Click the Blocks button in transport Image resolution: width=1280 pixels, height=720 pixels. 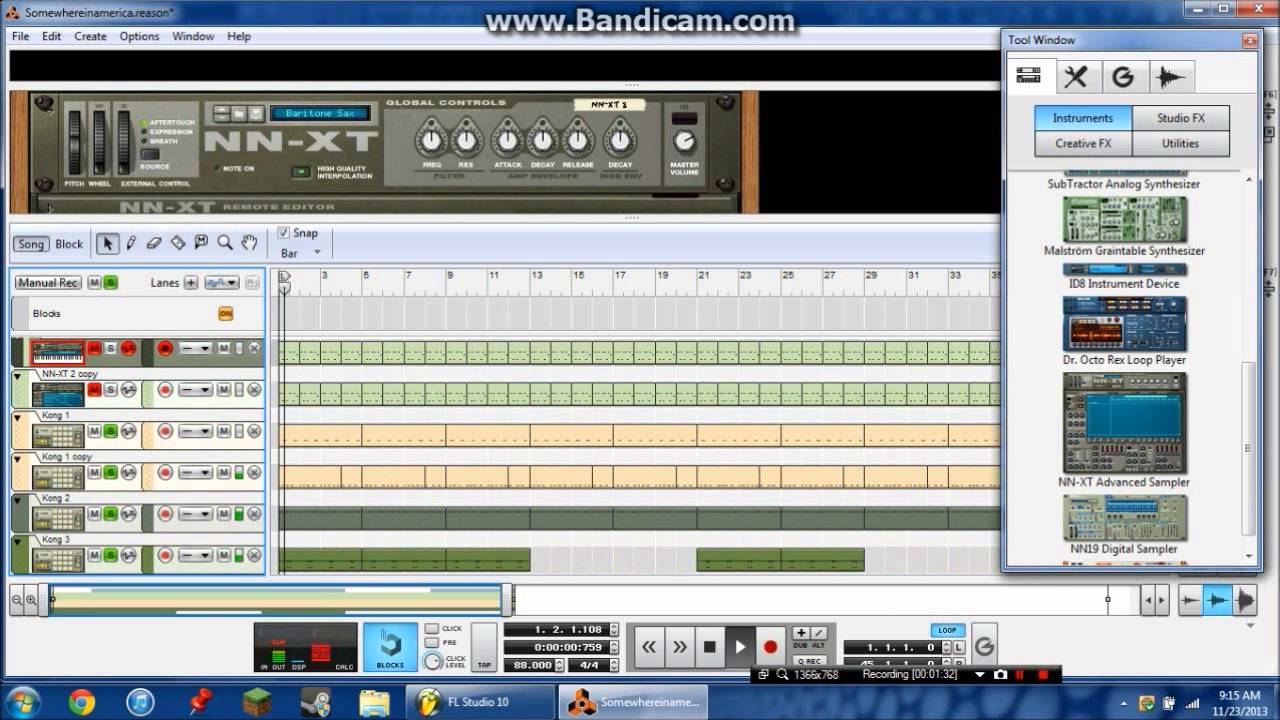click(390, 647)
